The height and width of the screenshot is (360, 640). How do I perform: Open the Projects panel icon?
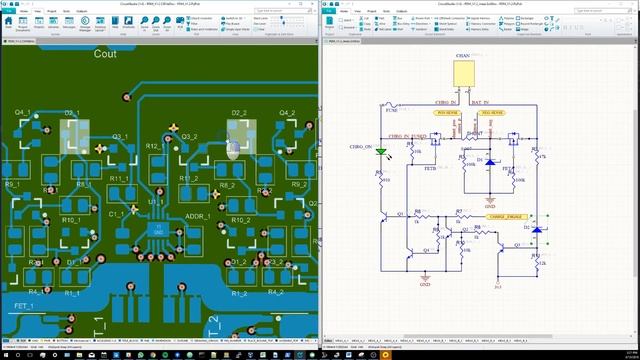pos(39,23)
